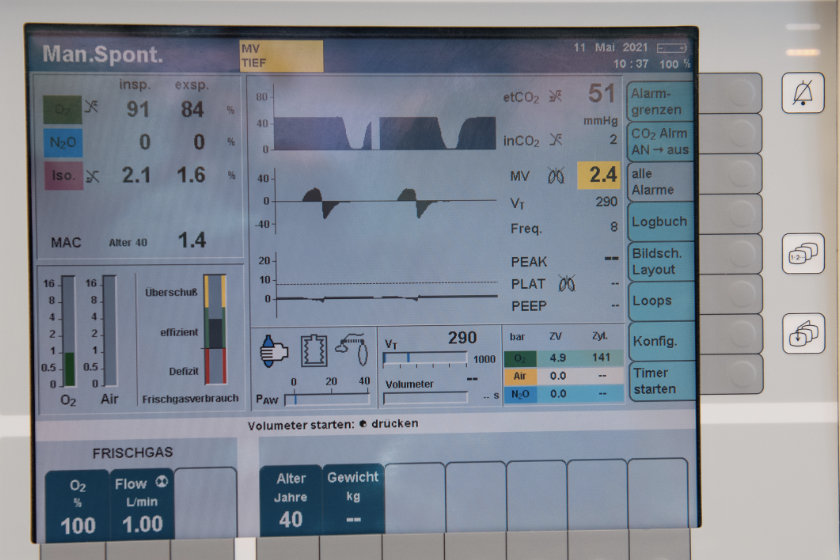Click the N2O row in bar supply table
840x560 pixels.
pyautogui.click(x=564, y=394)
